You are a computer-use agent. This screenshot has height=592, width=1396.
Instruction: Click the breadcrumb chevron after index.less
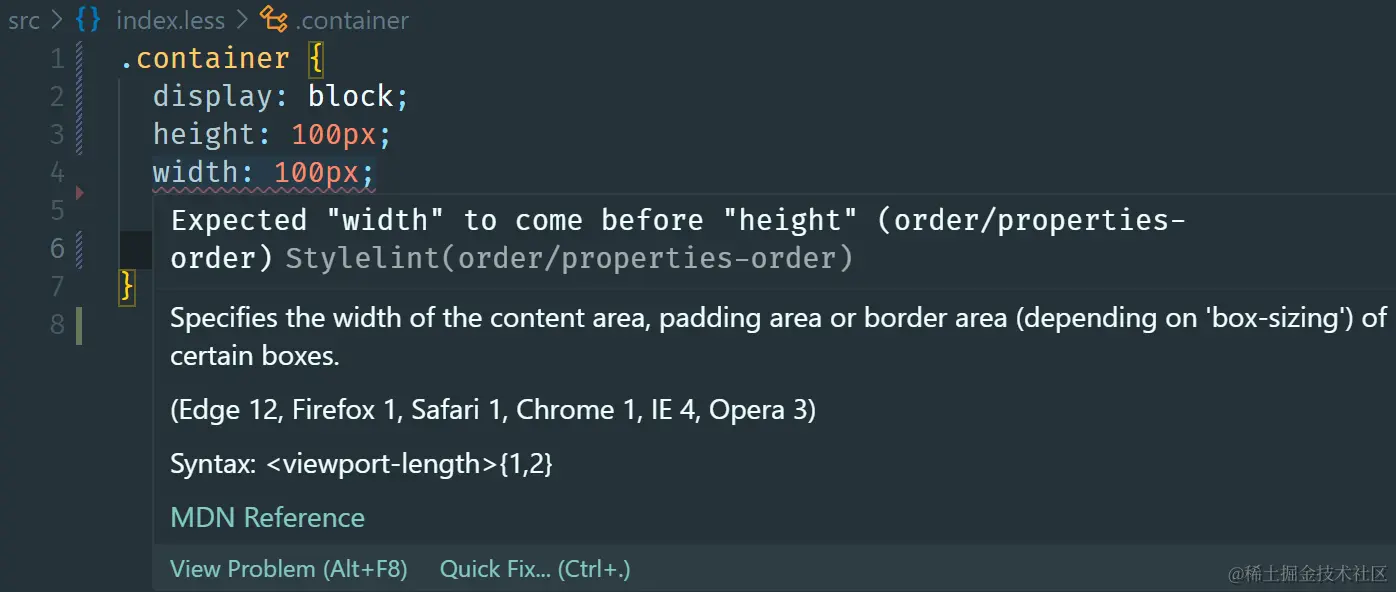click(x=242, y=20)
